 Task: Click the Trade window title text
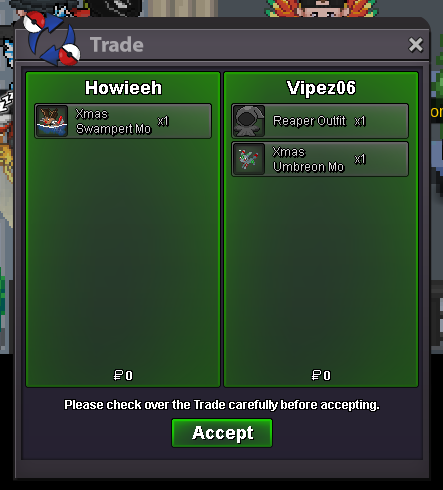117,45
